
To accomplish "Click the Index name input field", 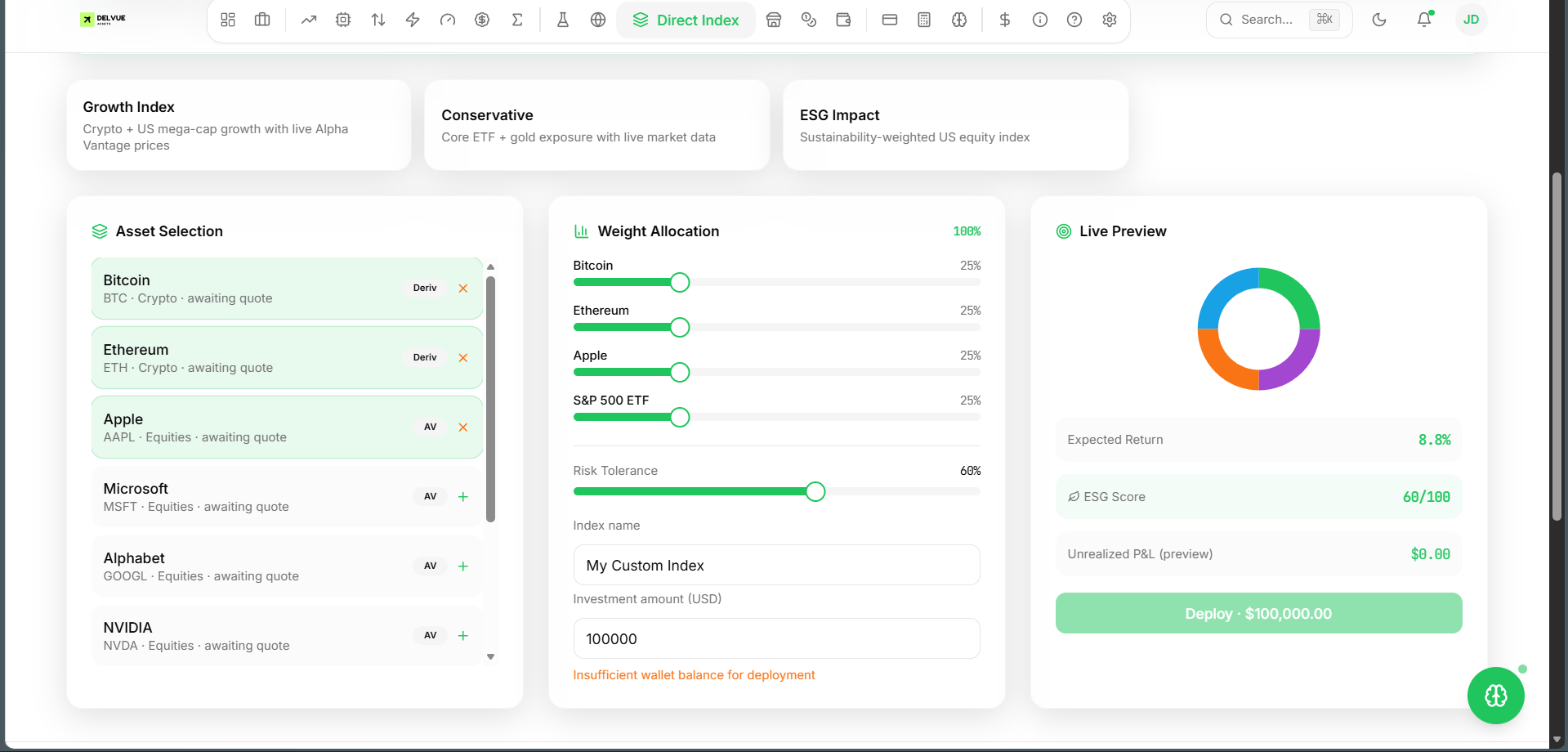I will (x=777, y=565).
